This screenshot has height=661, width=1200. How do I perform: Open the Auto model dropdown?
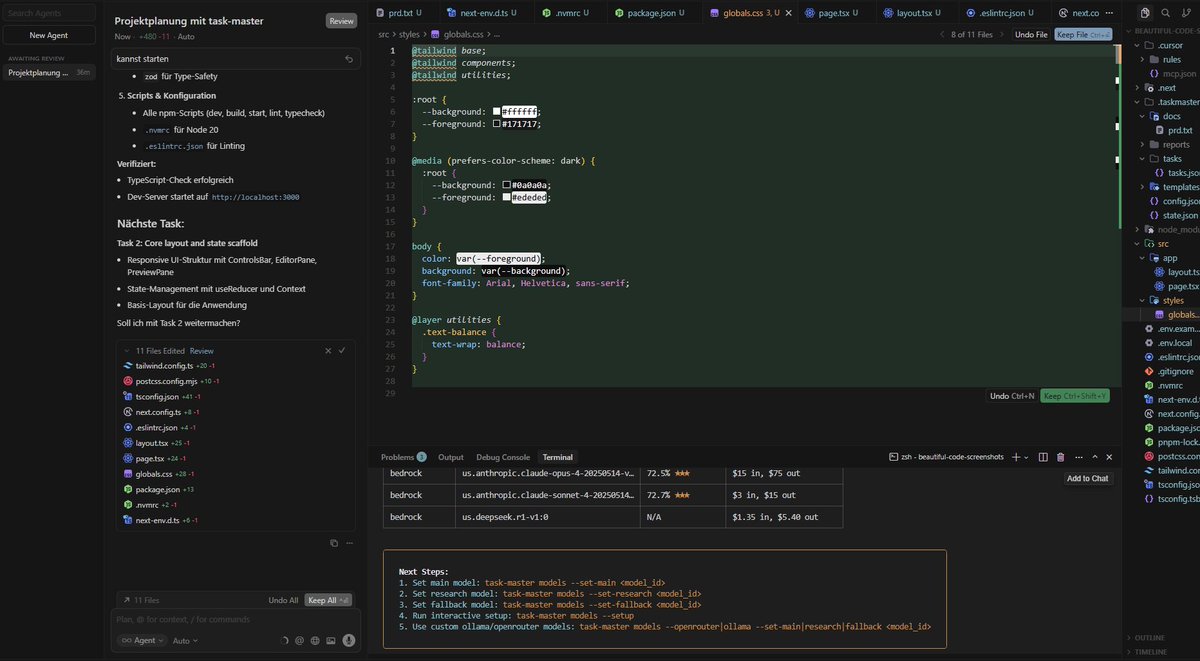click(185, 640)
